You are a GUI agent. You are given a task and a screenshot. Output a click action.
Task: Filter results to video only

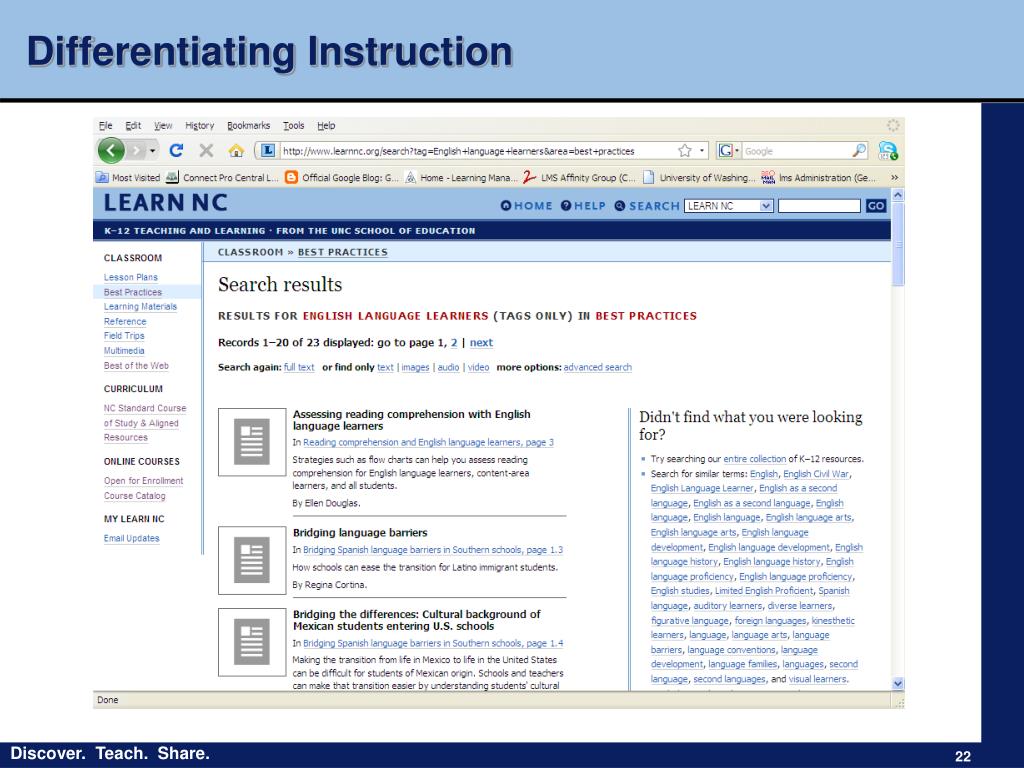478,368
